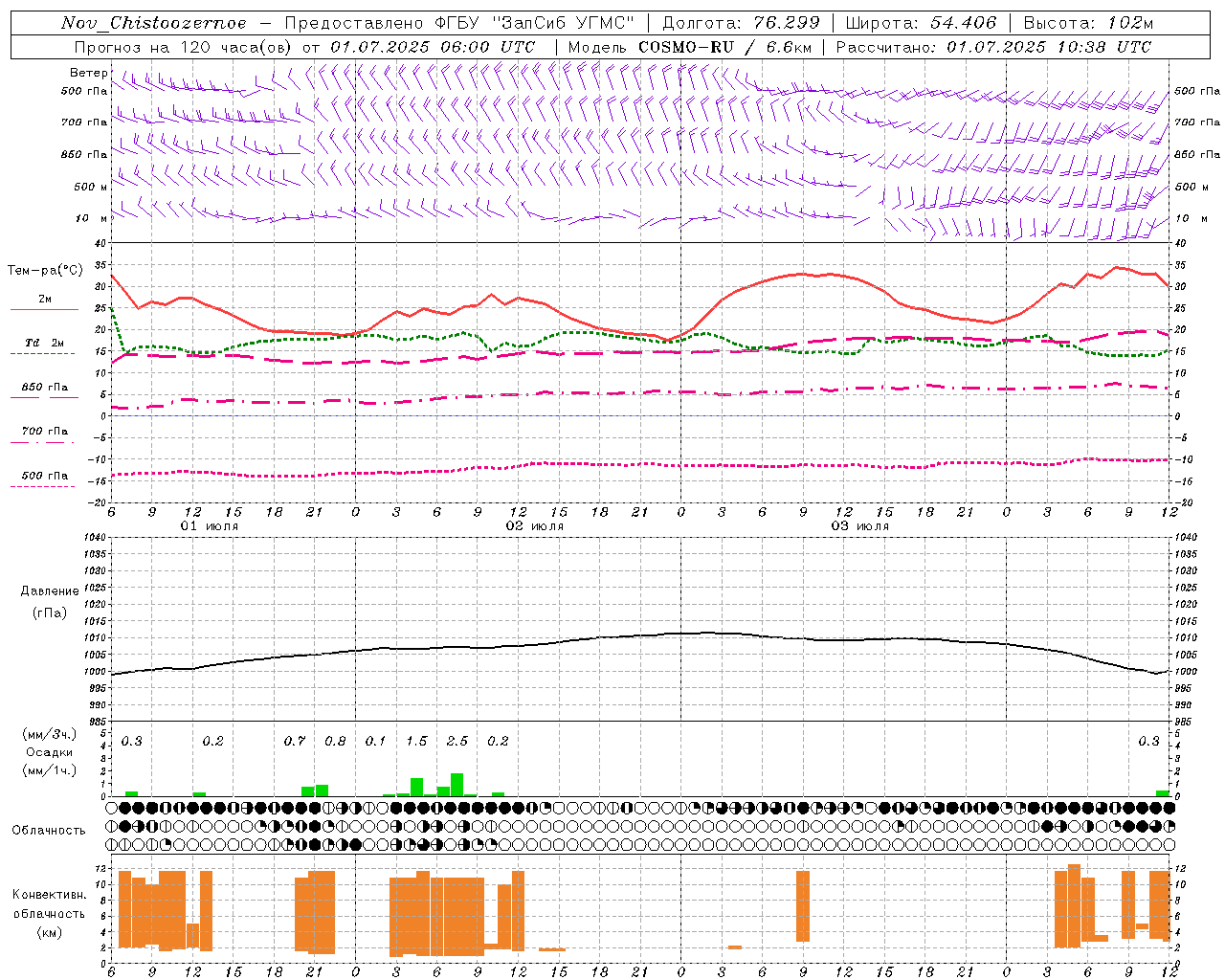Click the 02 июля date label

(535, 526)
